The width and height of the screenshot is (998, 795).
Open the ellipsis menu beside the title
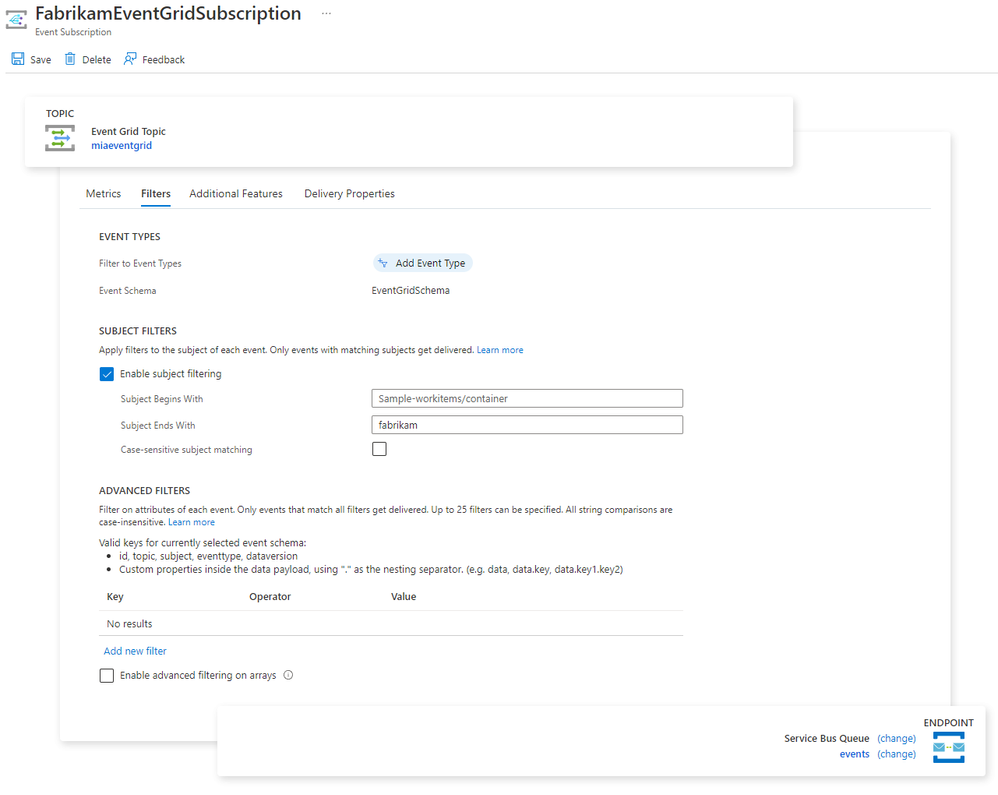pyautogui.click(x=327, y=13)
